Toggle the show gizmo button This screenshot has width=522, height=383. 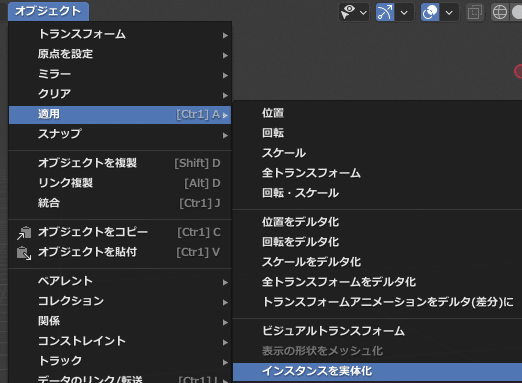385,12
